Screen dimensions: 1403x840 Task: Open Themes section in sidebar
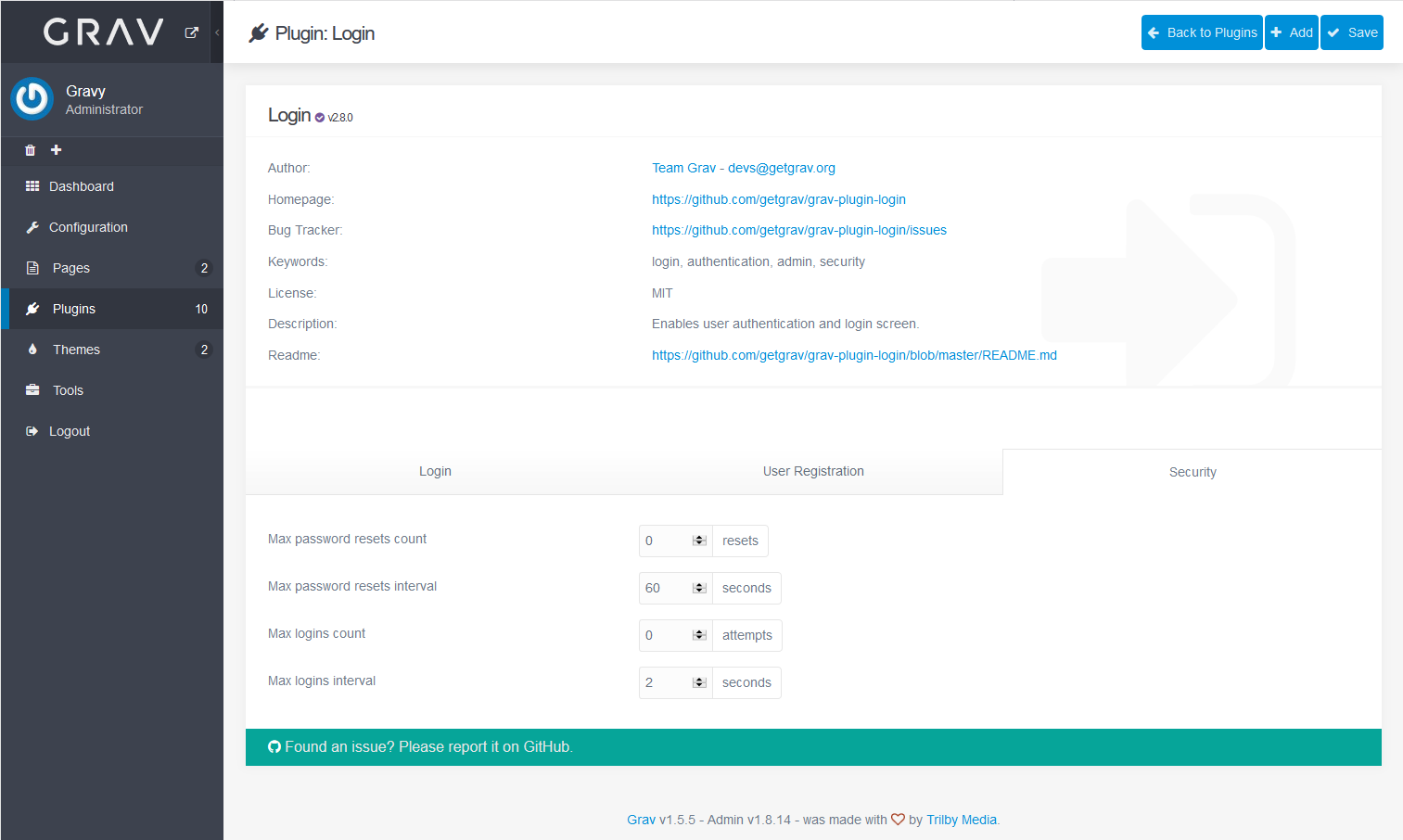pyautogui.click(x=76, y=350)
